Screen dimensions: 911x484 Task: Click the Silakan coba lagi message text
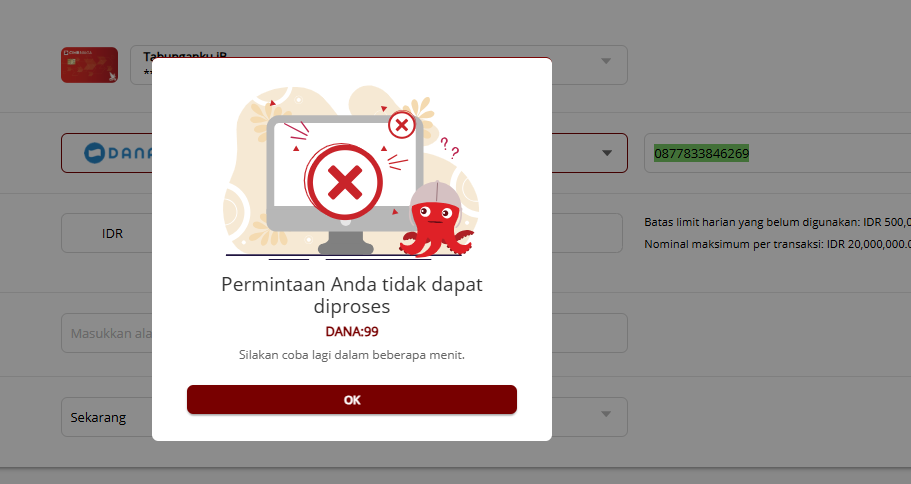pos(352,355)
